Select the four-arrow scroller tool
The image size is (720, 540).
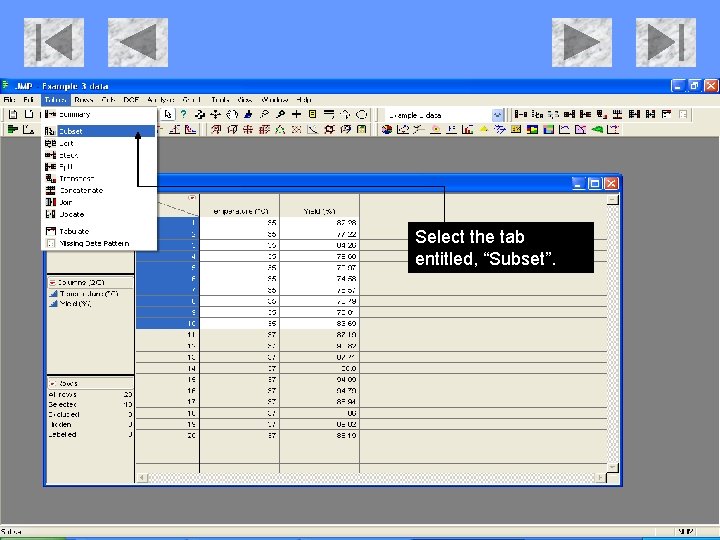(x=215, y=114)
